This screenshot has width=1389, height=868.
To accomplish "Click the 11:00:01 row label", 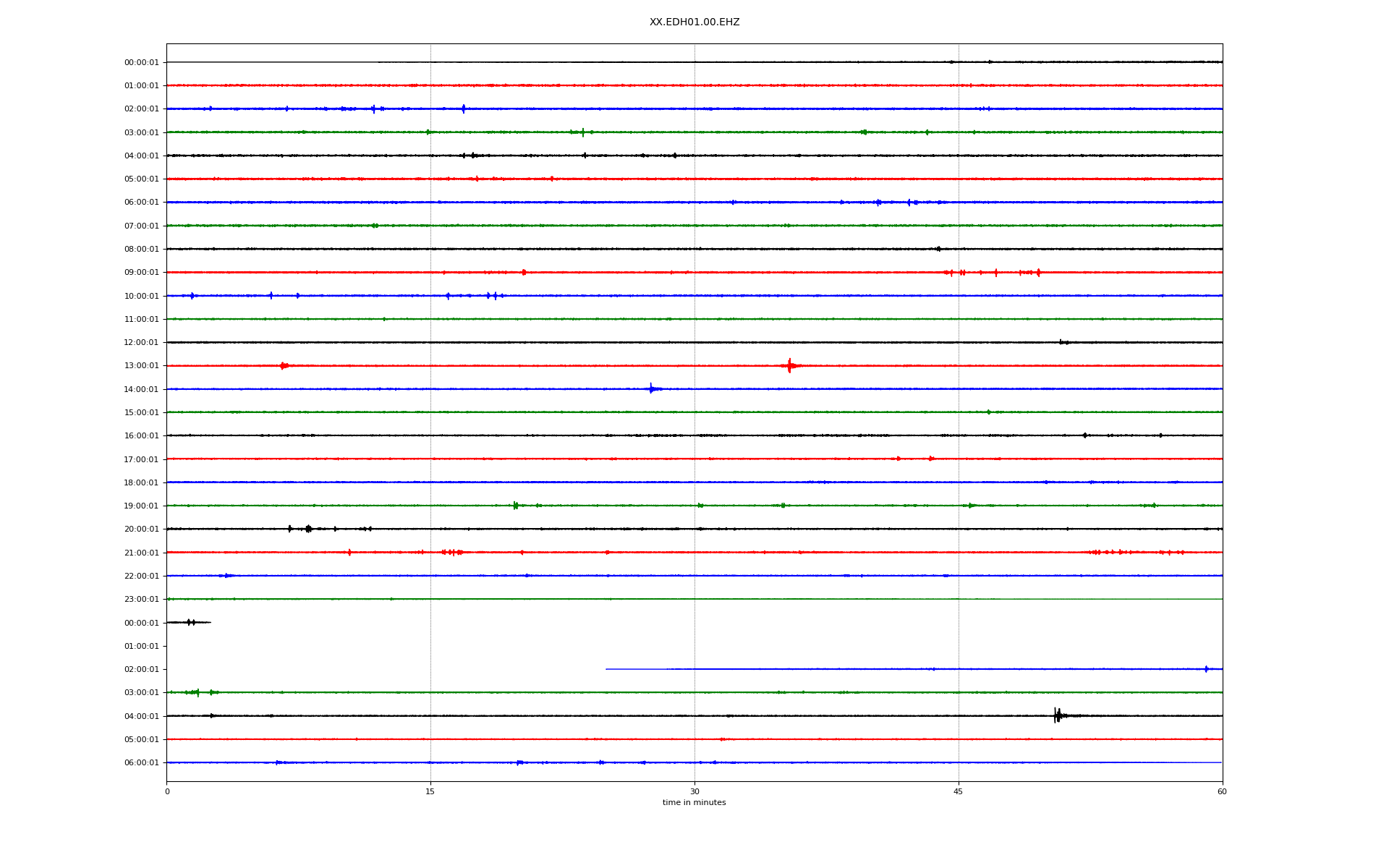I will point(141,320).
